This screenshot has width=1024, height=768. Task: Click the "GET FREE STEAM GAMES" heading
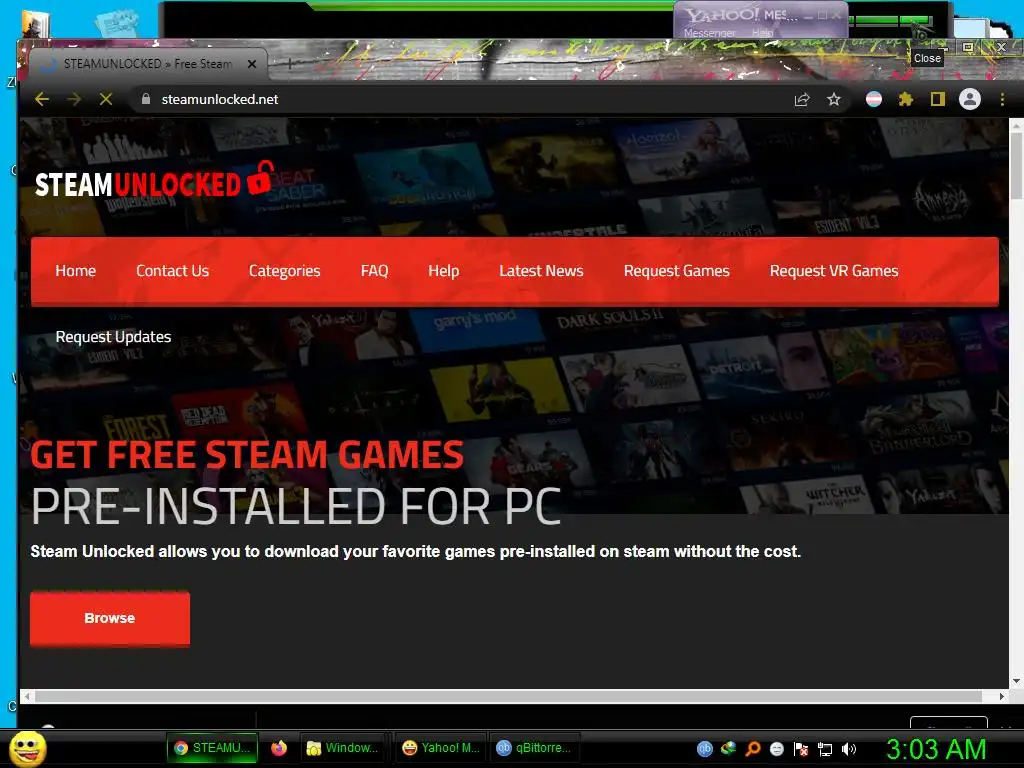tap(247, 455)
